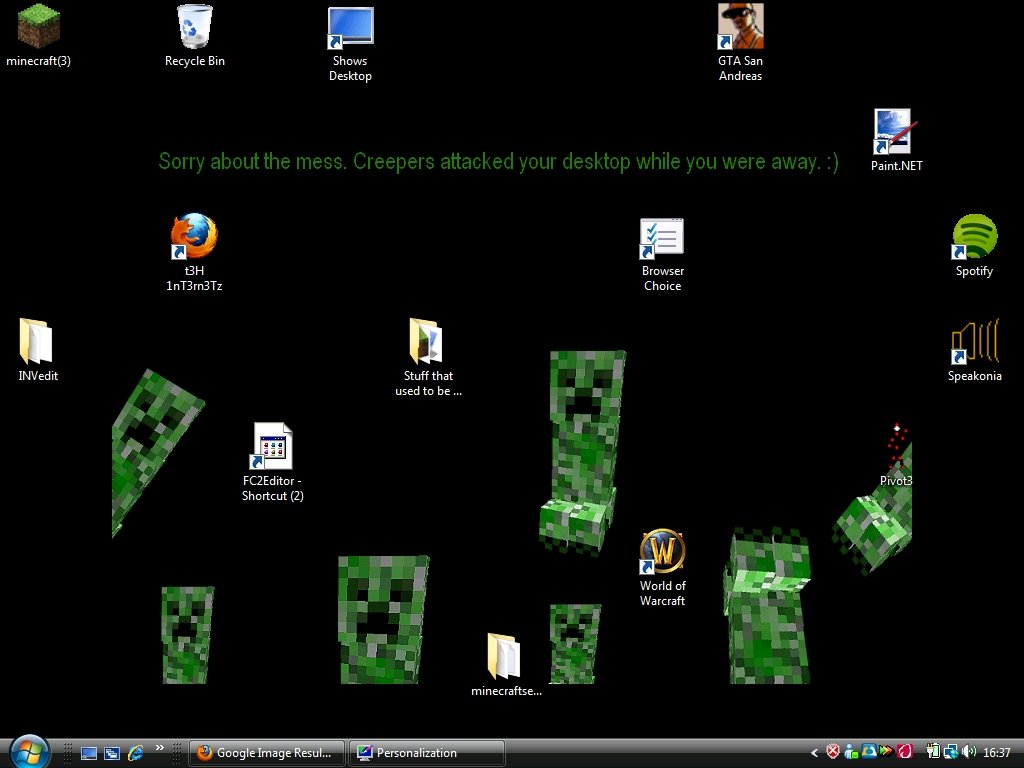
Task: Open the minecraftse... folder
Action: click(502, 653)
